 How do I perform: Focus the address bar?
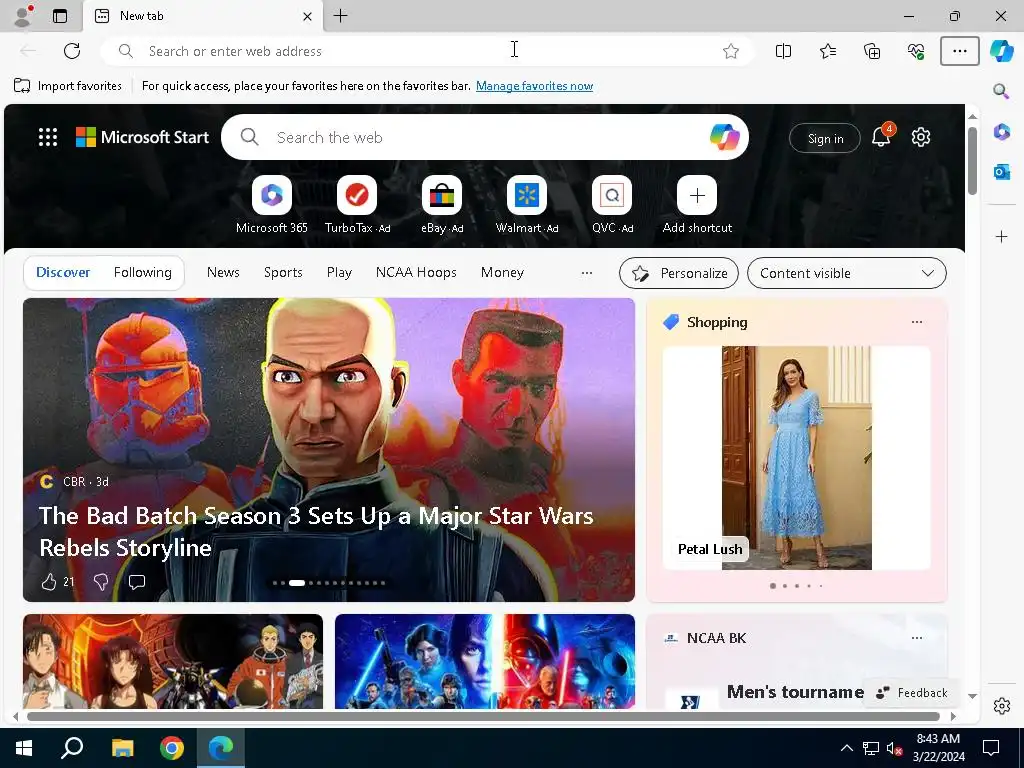[427, 51]
